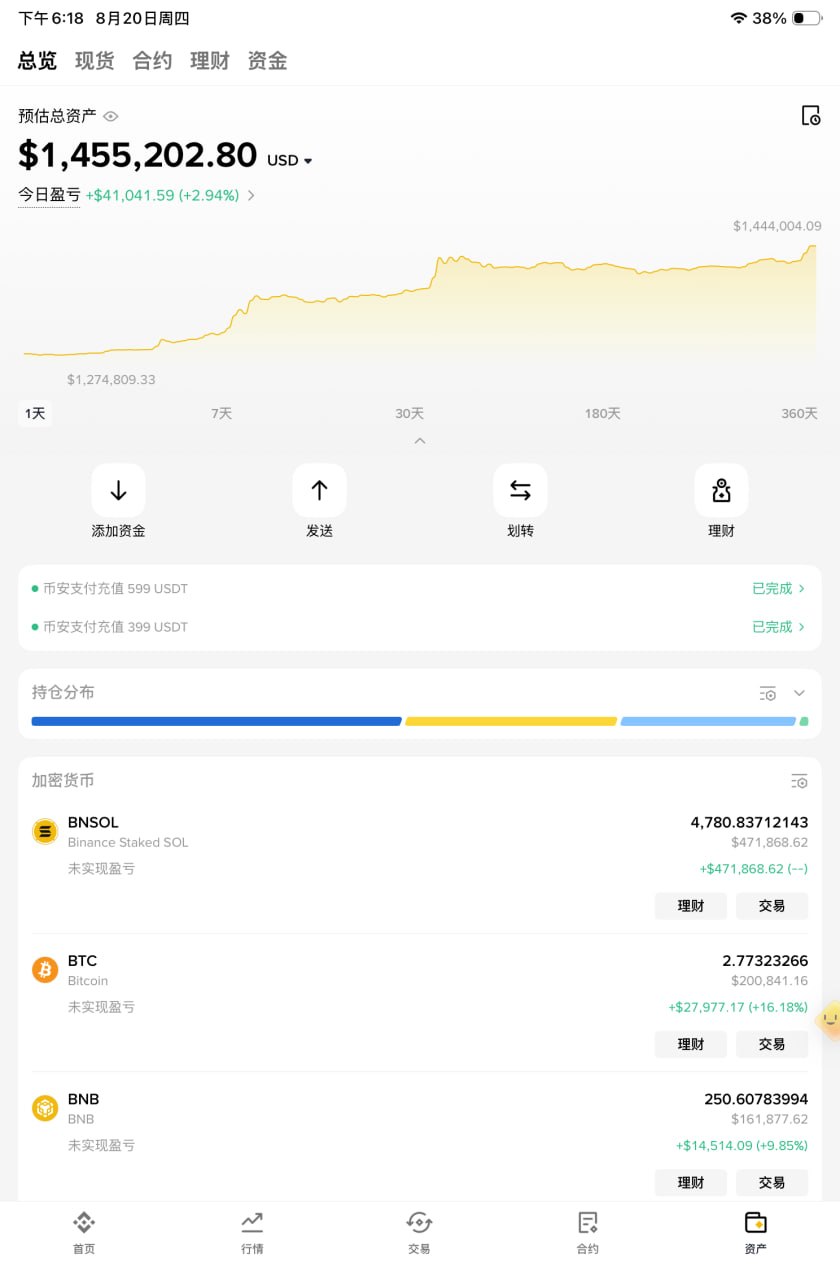Open the 币安支付充值 599 USDT record
This screenshot has width=840, height=1280.
[419, 588]
